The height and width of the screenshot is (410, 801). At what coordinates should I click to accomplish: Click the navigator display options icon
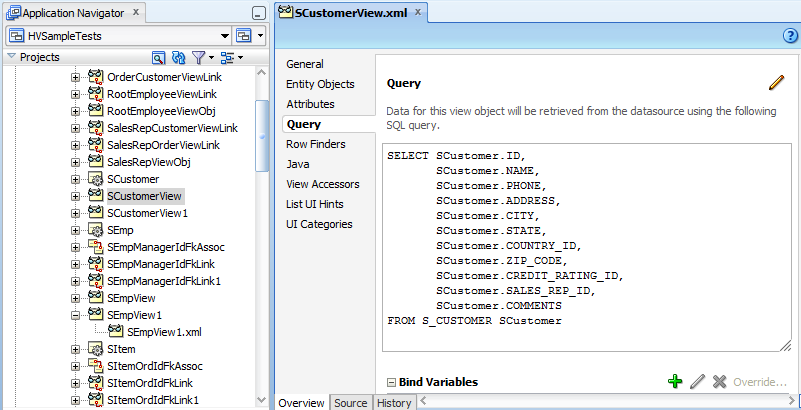pos(227,58)
